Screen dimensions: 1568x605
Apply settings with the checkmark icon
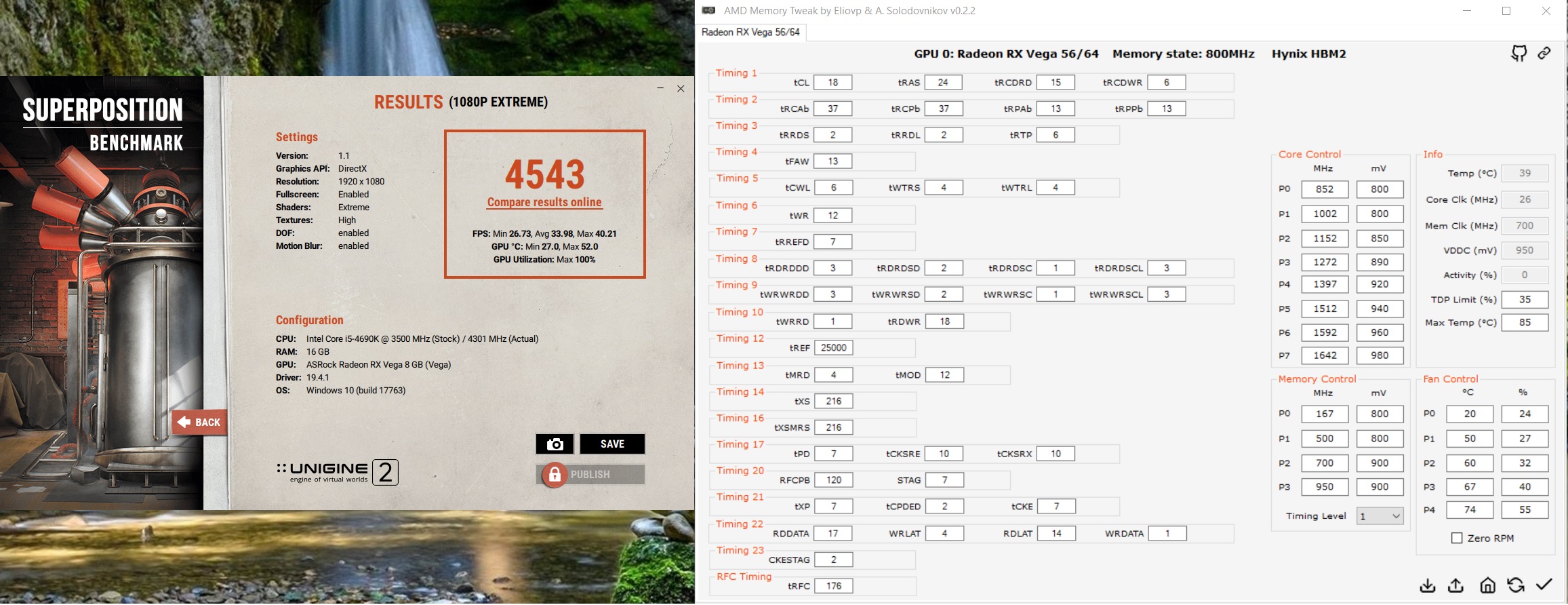pyautogui.click(x=1544, y=585)
